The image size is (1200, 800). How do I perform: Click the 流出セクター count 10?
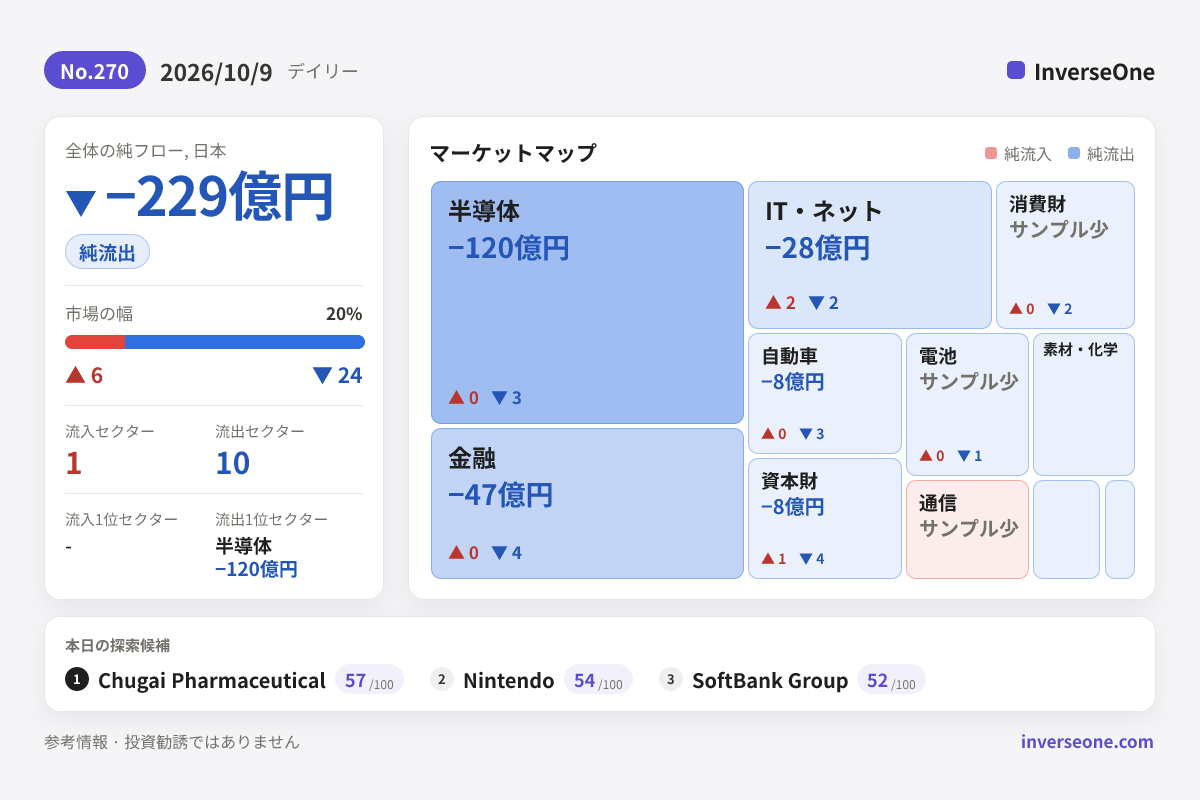coord(233,463)
